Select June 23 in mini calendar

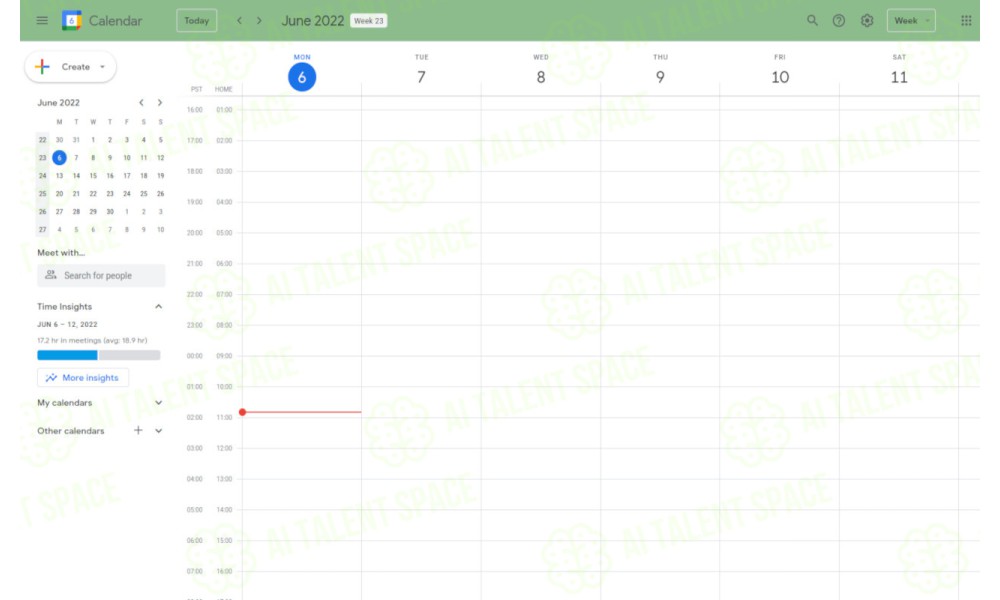coord(110,193)
